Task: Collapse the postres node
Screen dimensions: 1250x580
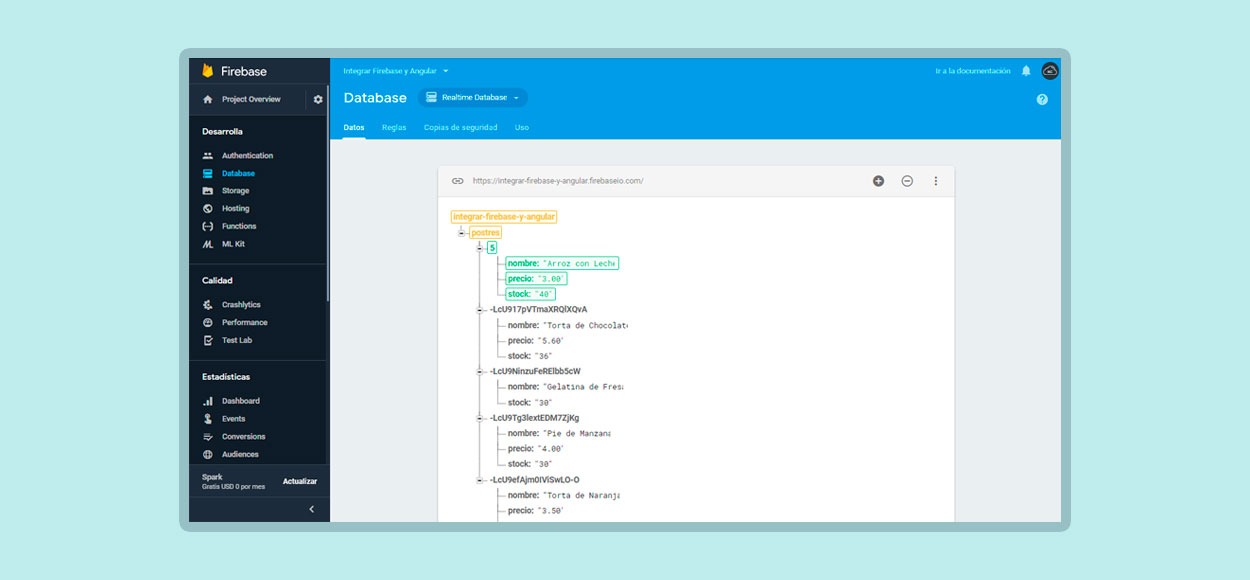Action: tap(462, 233)
